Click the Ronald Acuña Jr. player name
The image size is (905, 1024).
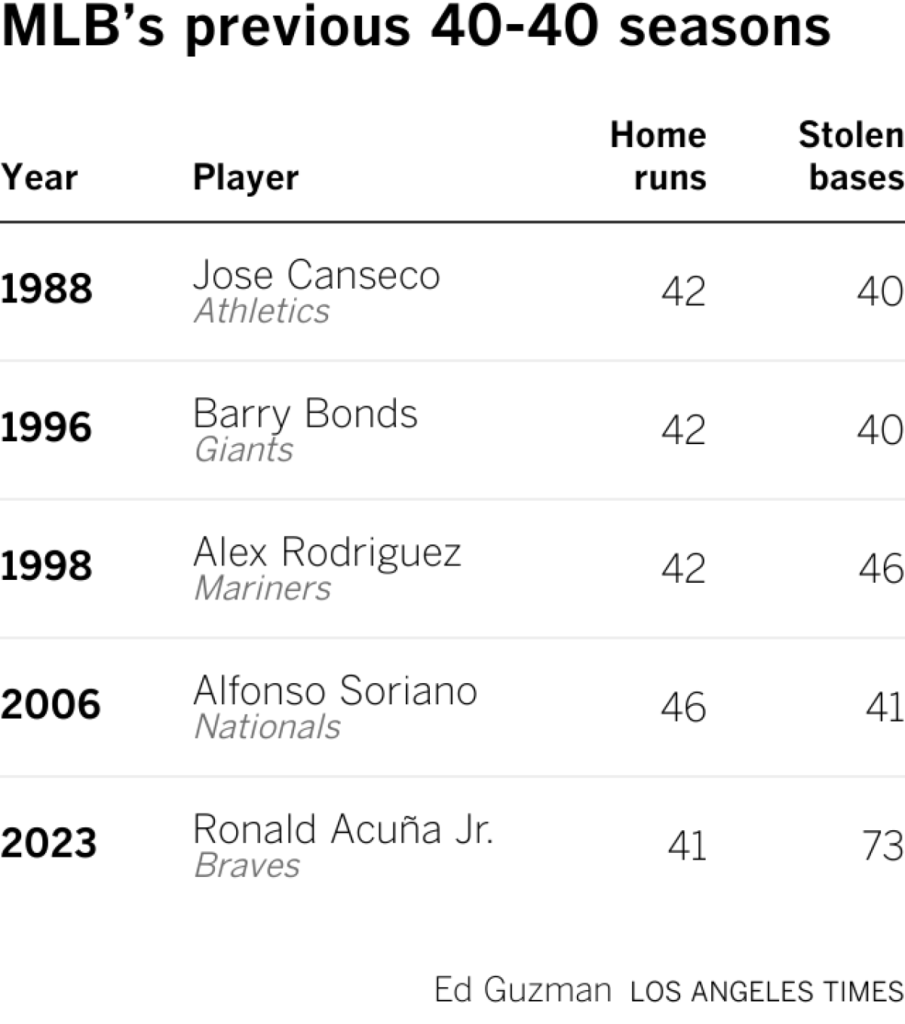click(343, 829)
